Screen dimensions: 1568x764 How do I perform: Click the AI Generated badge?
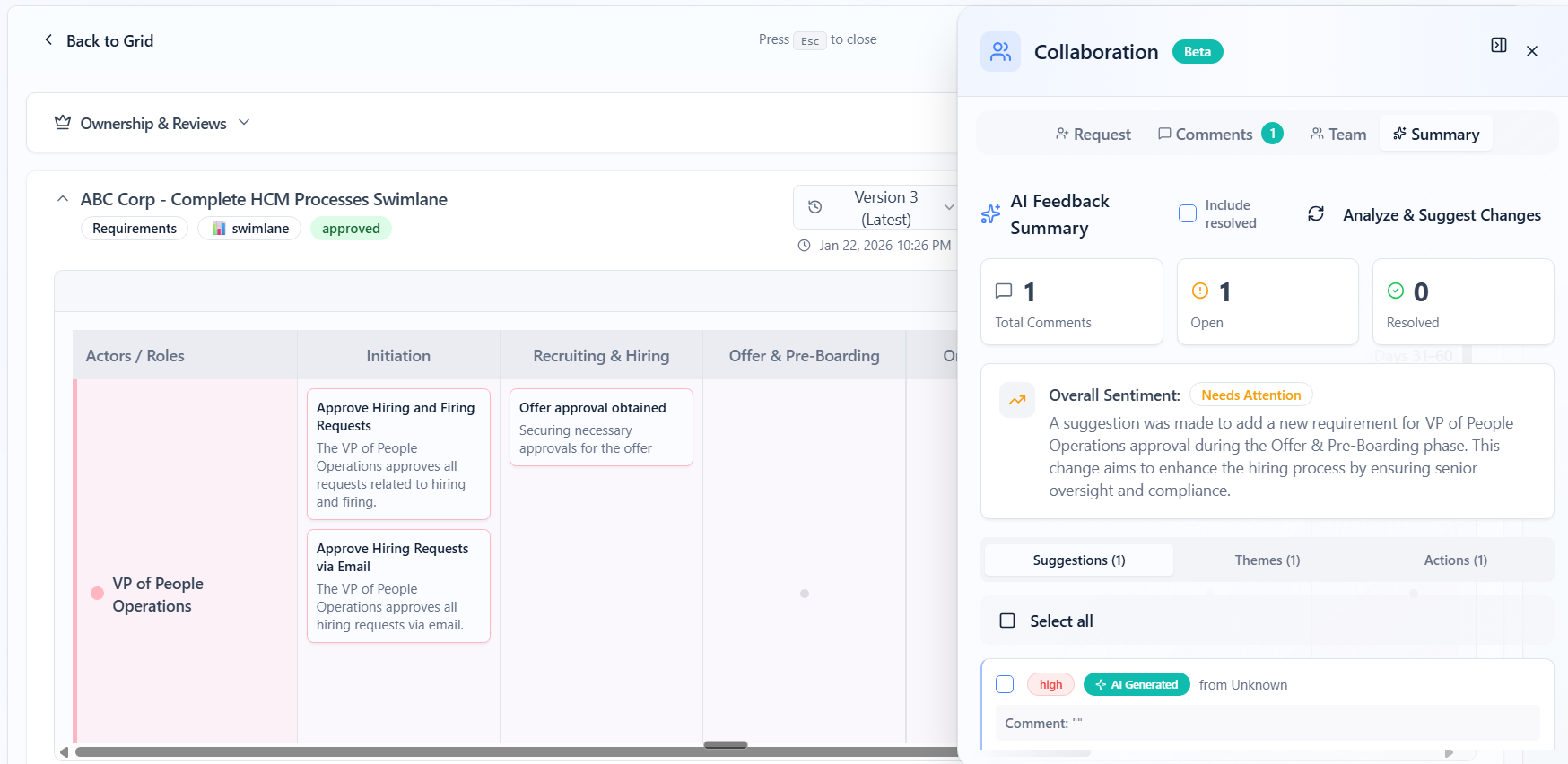(x=1137, y=684)
